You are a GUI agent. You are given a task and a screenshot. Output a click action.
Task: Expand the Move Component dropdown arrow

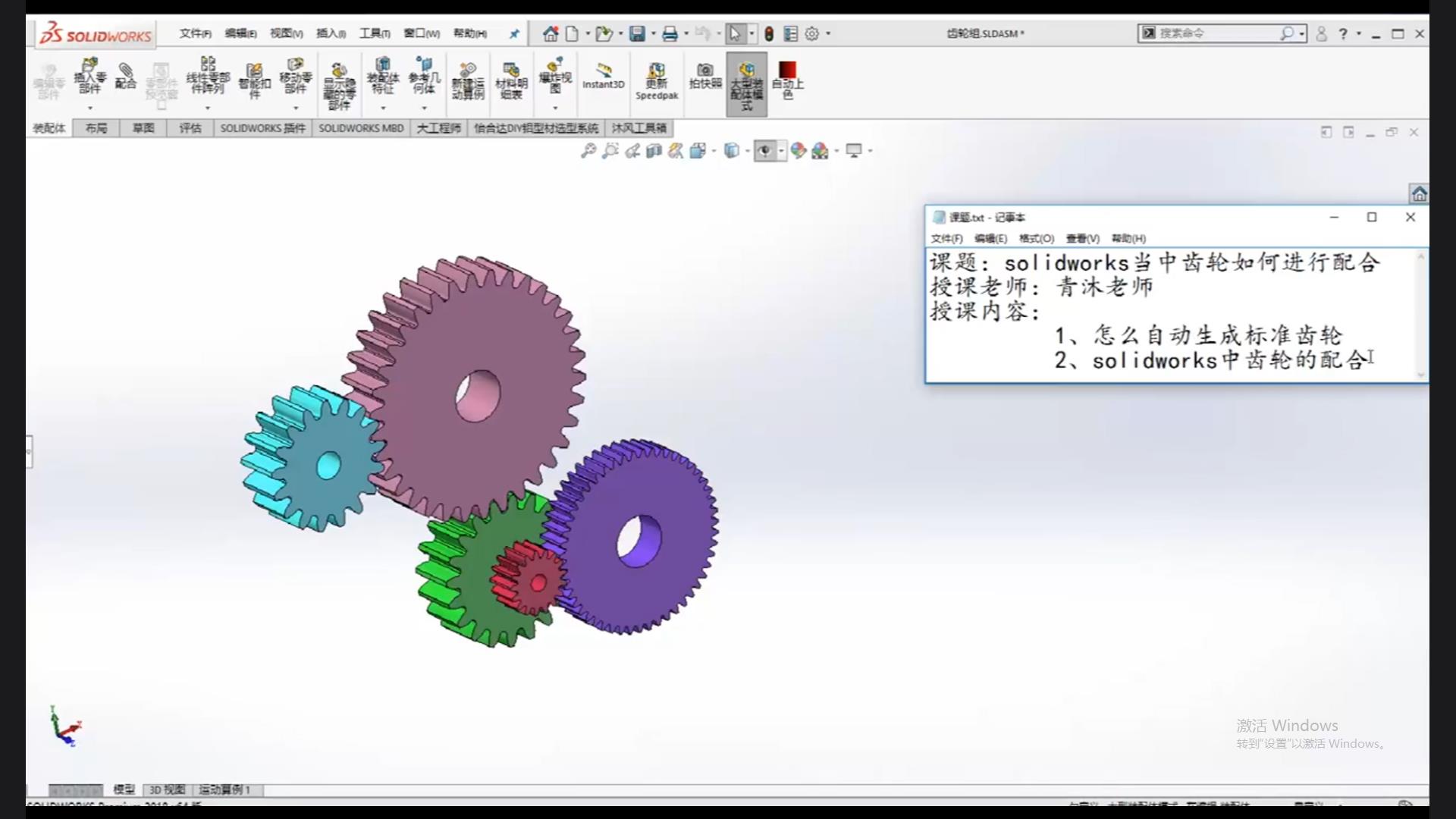(x=295, y=108)
